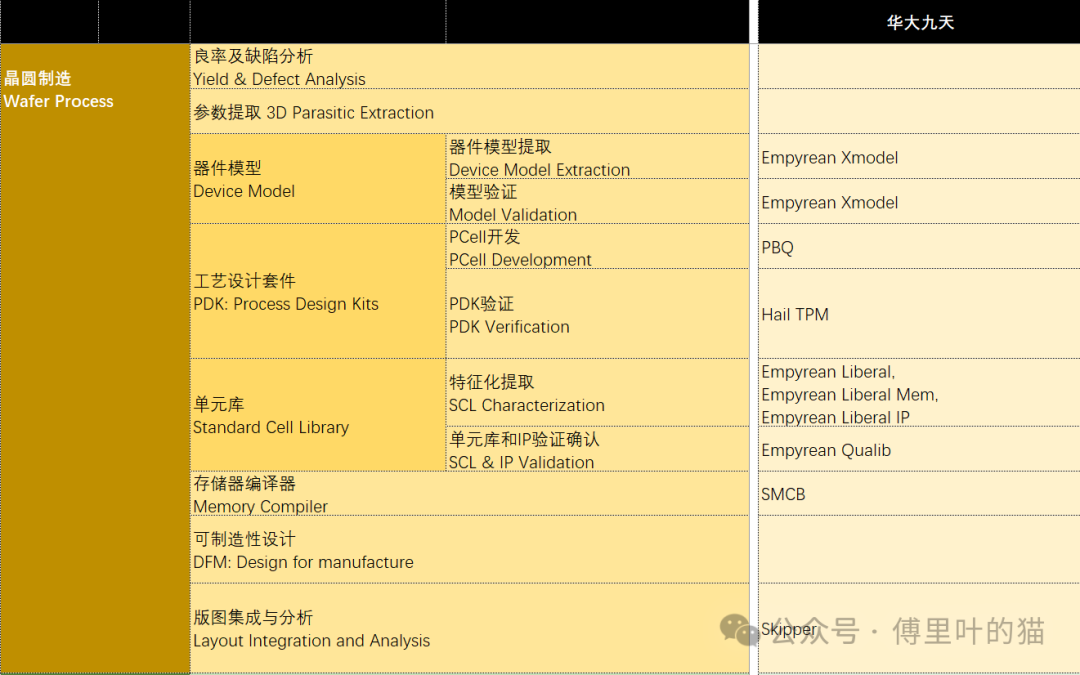The height and width of the screenshot is (675, 1080).
Task: Select the SMCB product cell
Action: (x=782, y=493)
